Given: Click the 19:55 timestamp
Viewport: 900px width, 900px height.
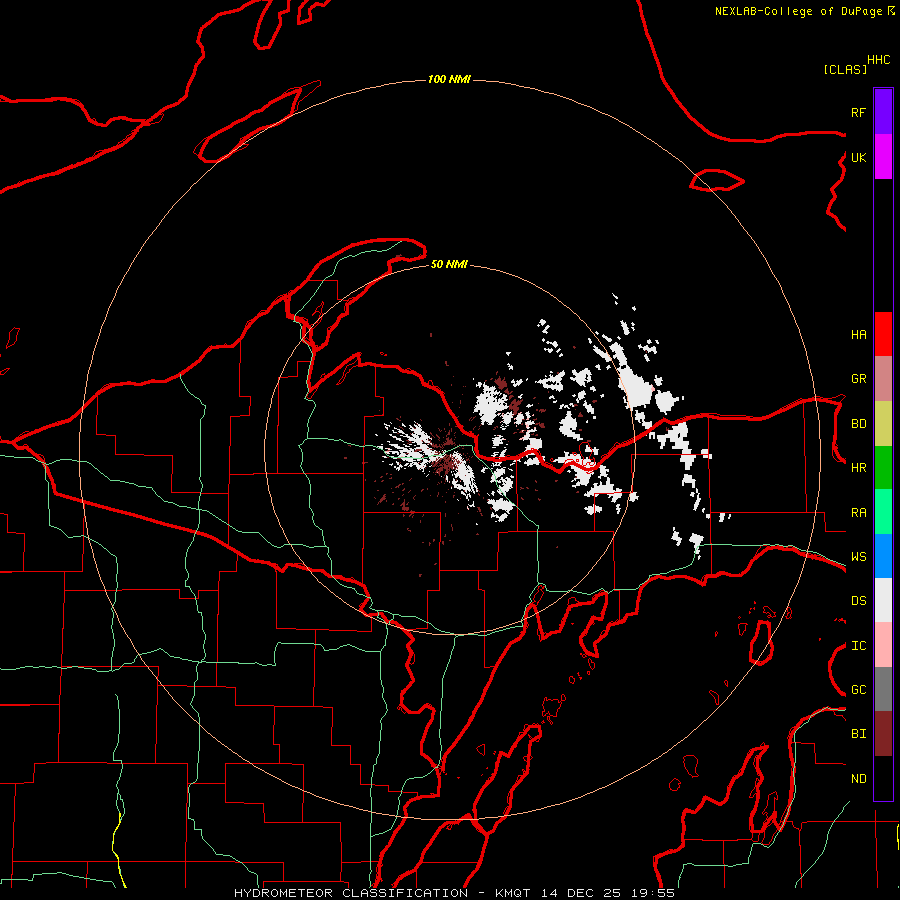Looking at the screenshot, I should (x=652, y=893).
